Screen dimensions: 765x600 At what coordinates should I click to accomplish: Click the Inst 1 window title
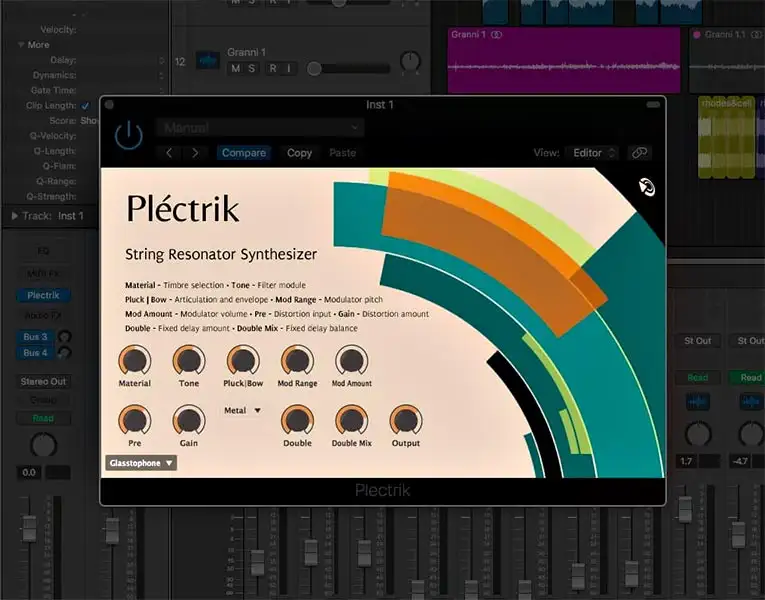pos(380,105)
